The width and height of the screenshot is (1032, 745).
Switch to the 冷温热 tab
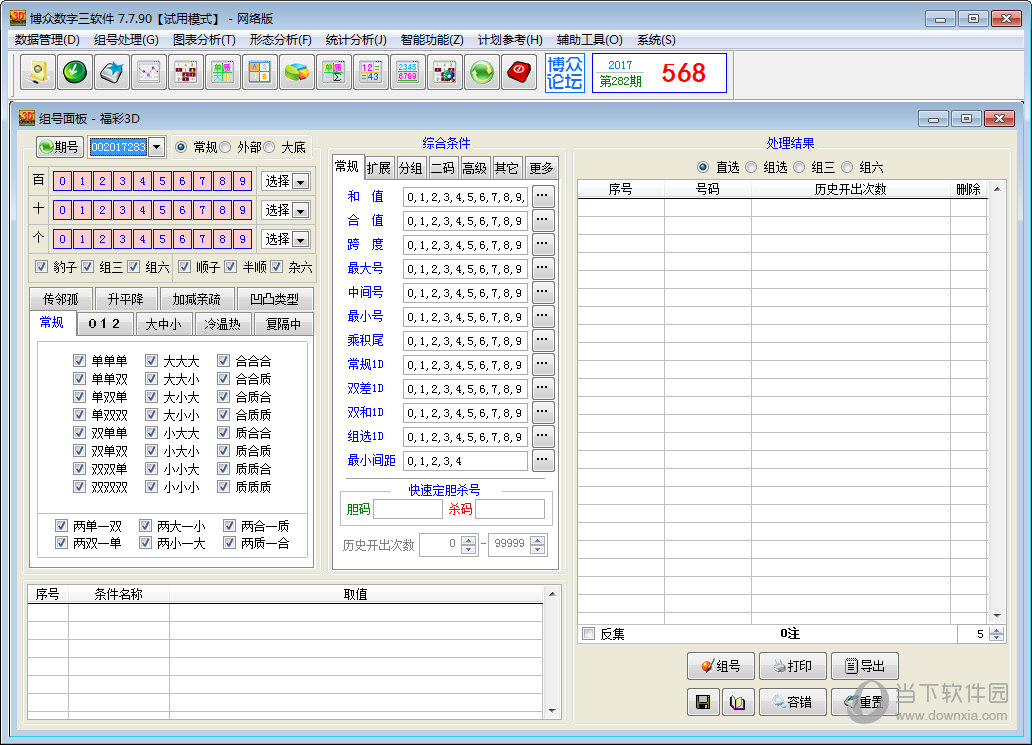click(x=222, y=324)
